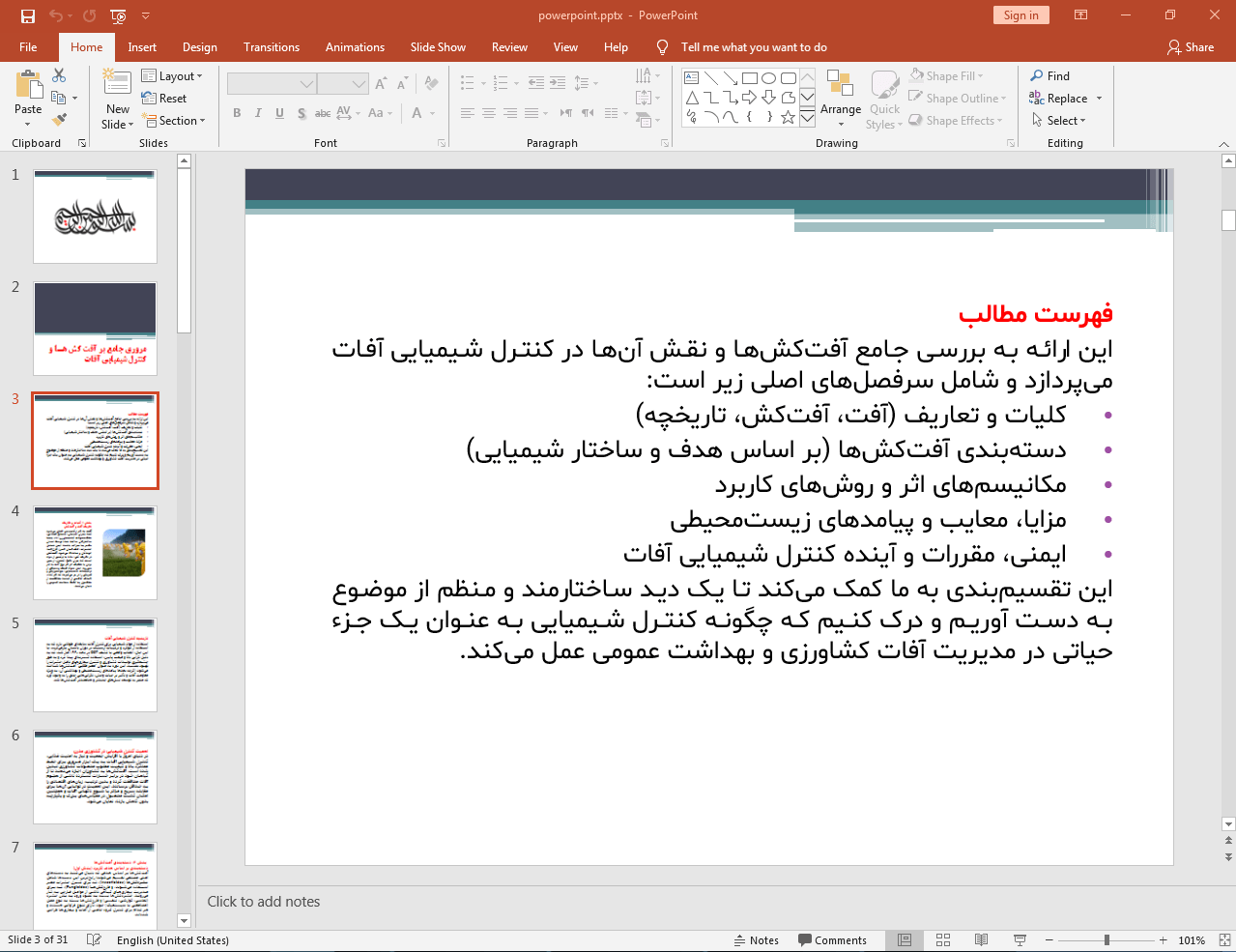Click the Find magnifier button
This screenshot has width=1236, height=952.
point(1050,75)
